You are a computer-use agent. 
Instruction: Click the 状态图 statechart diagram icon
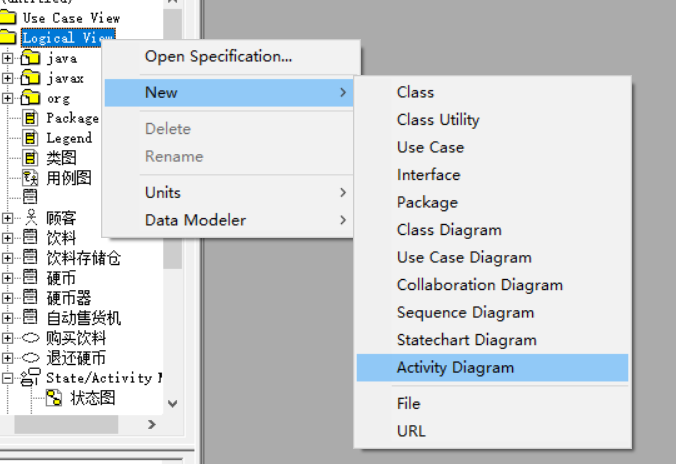click(x=54, y=398)
